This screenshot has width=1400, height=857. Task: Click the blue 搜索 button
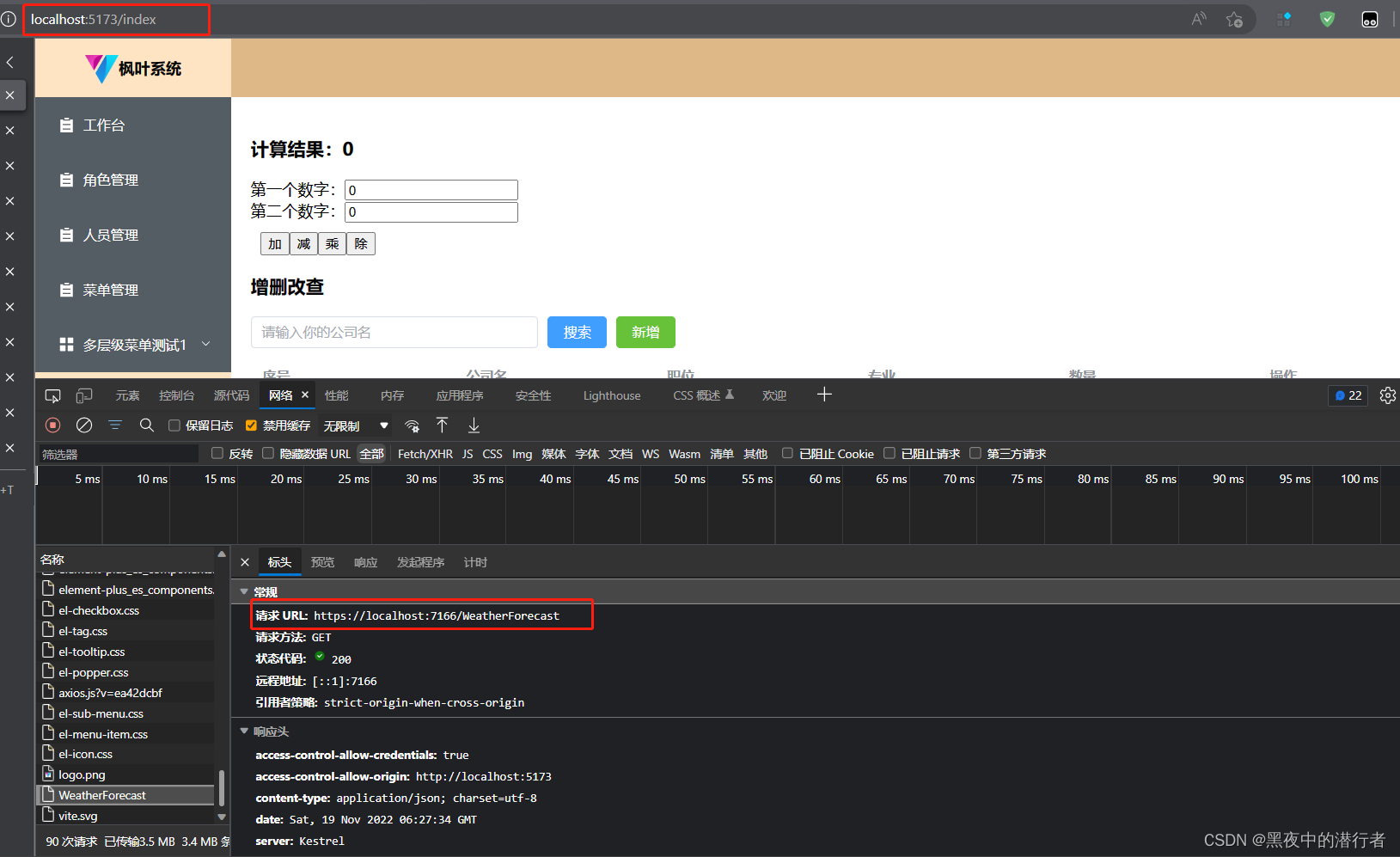[x=577, y=333]
